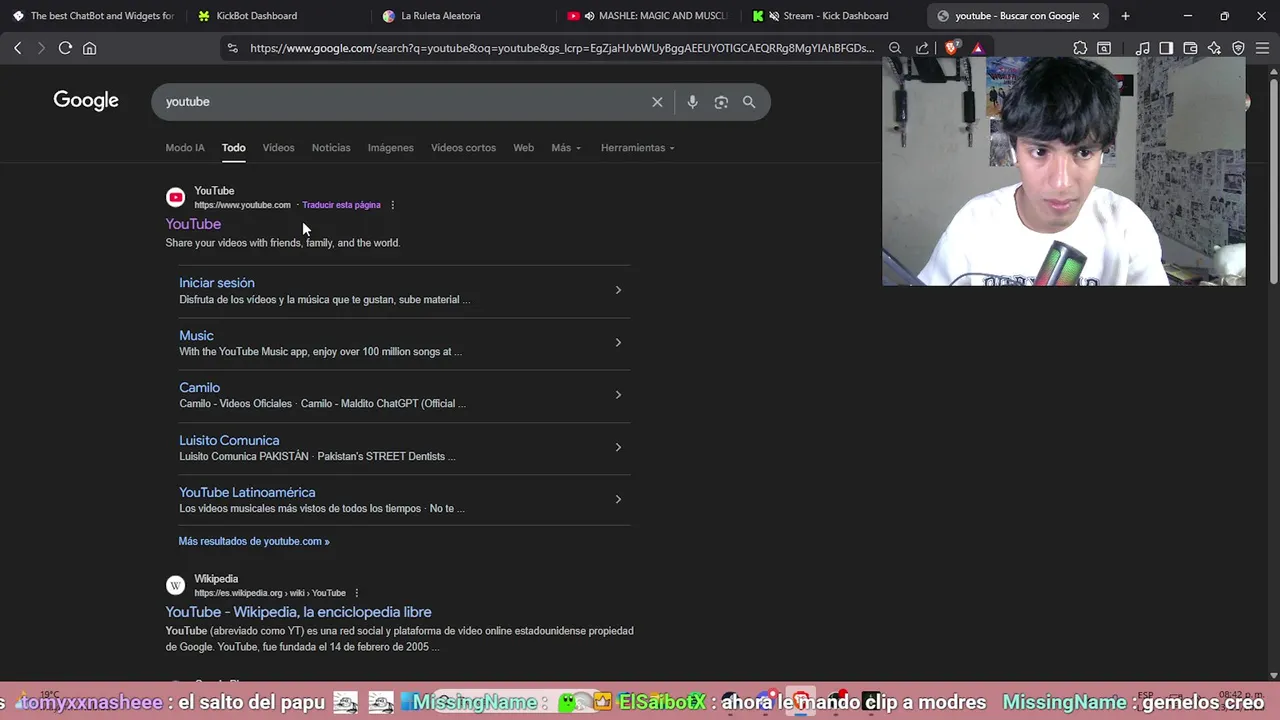Open YouTube - Wikipedia, la enciclopedia libre
Viewport: 1280px width, 720px height.
299,612
